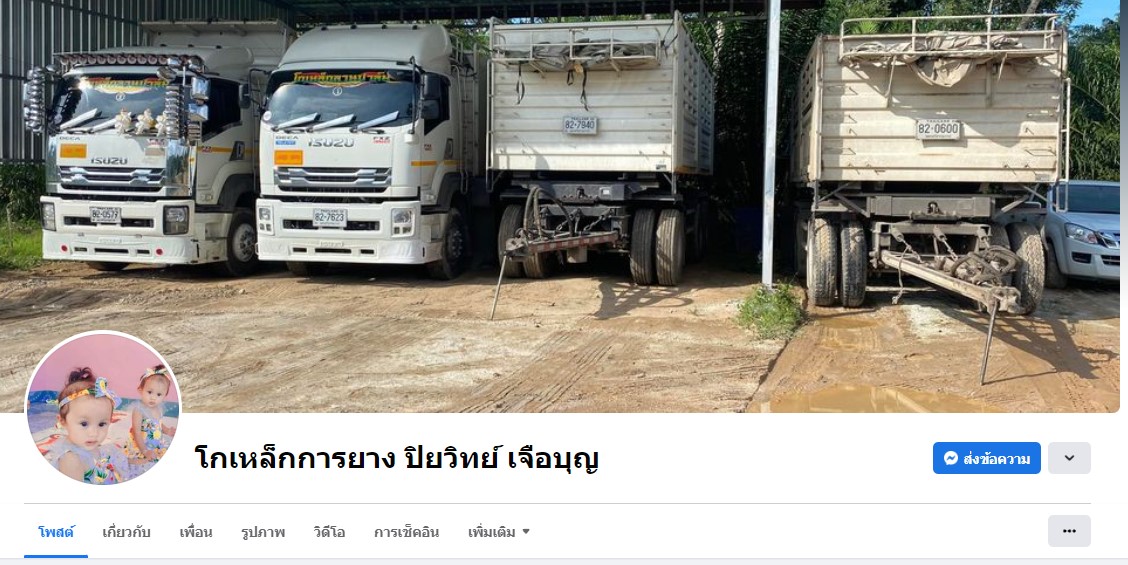Image resolution: width=1128 pixels, height=565 pixels.
Task: Click the ส่งข้อความ message button
Action: [986, 458]
